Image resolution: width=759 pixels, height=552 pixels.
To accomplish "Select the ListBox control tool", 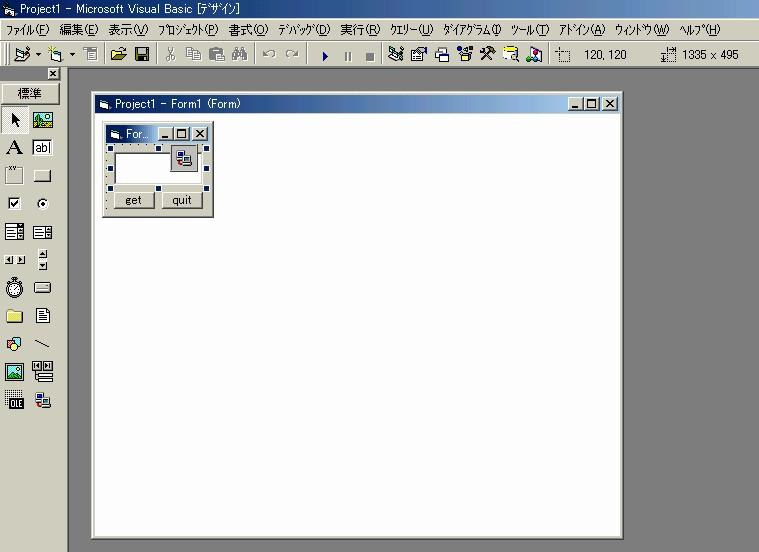I will (x=43, y=232).
